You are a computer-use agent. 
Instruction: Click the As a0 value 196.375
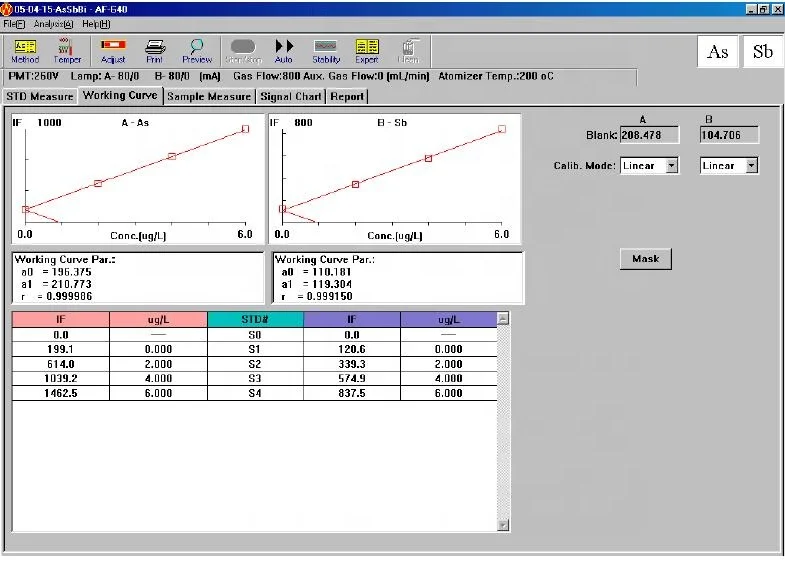click(71, 272)
